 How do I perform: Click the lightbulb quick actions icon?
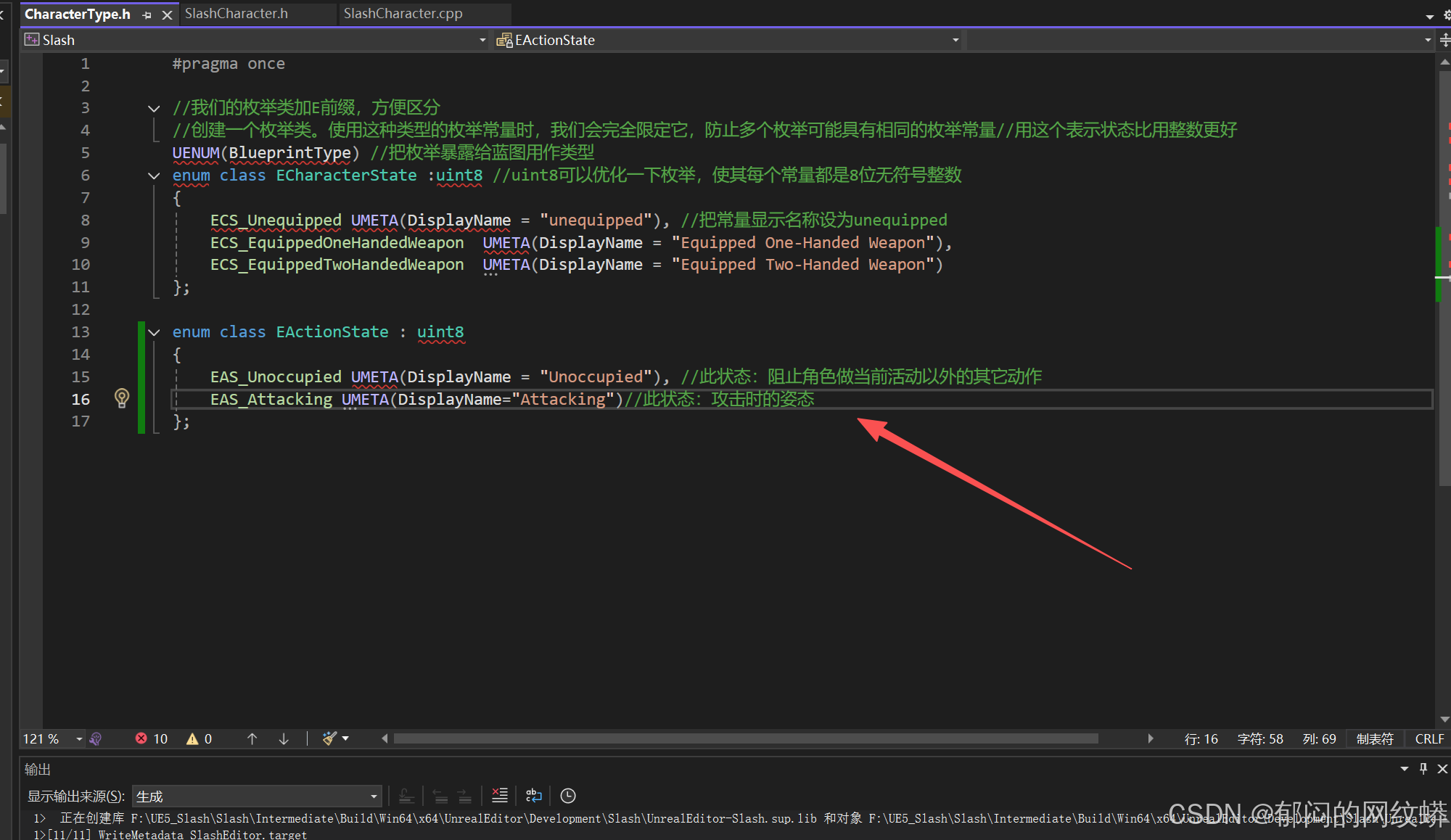click(x=122, y=398)
